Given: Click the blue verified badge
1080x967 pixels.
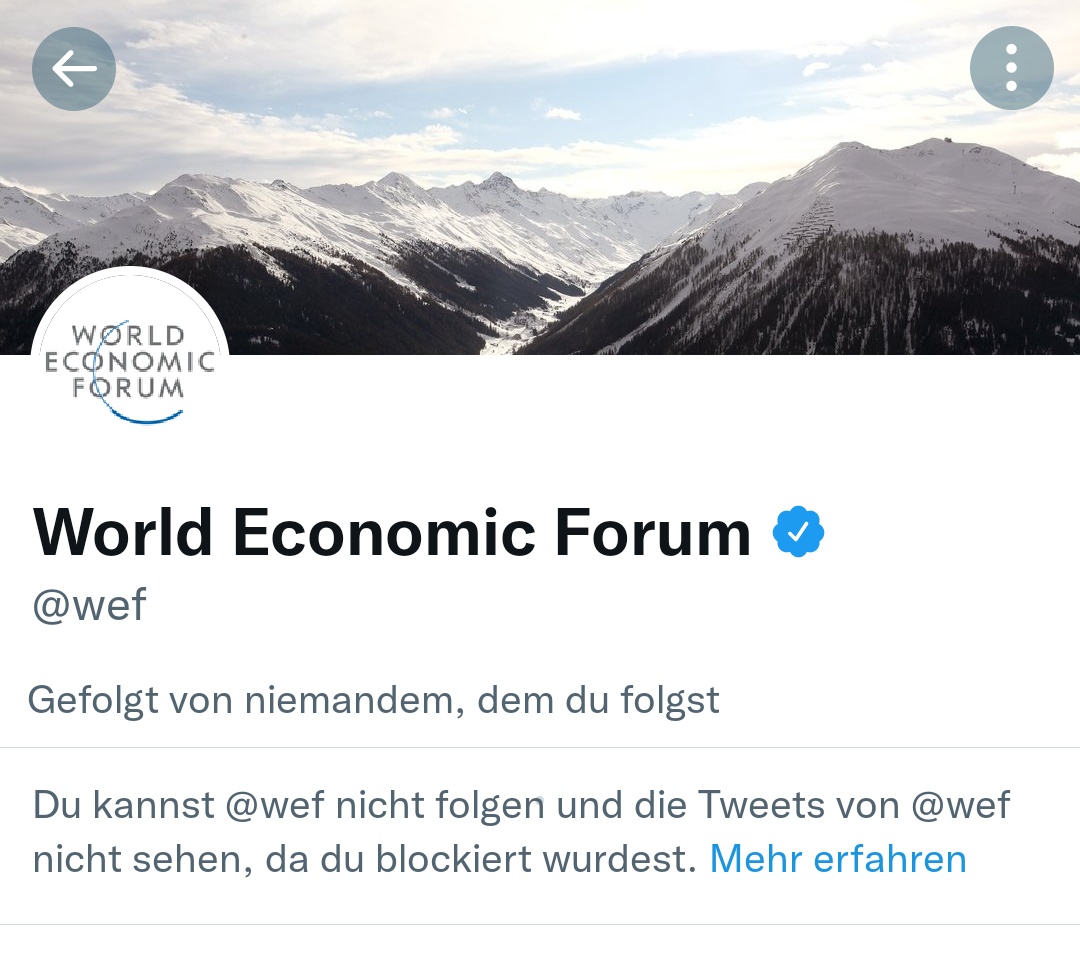Looking at the screenshot, I should 798,533.
